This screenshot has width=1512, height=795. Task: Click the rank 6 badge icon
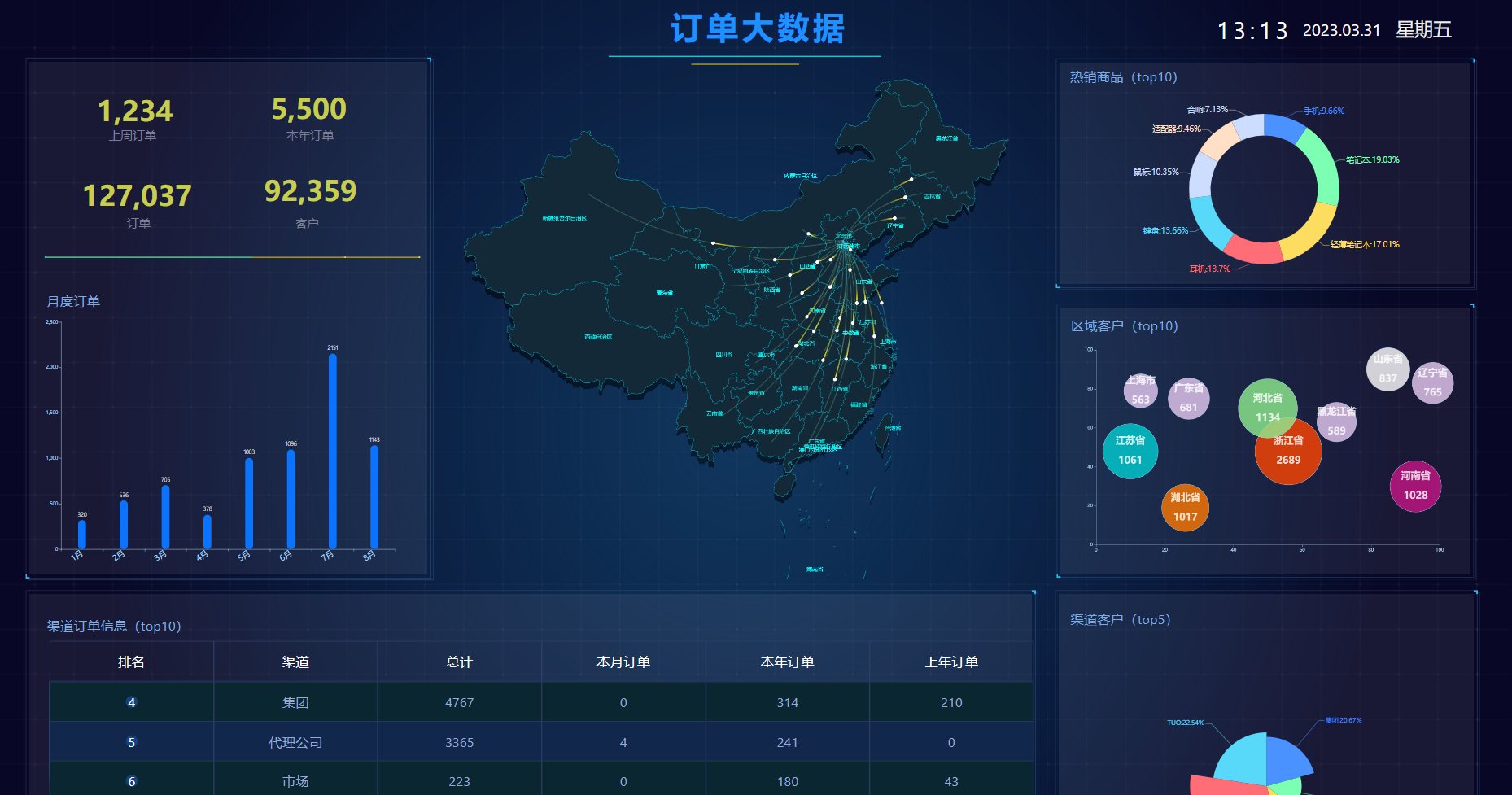coord(132,781)
